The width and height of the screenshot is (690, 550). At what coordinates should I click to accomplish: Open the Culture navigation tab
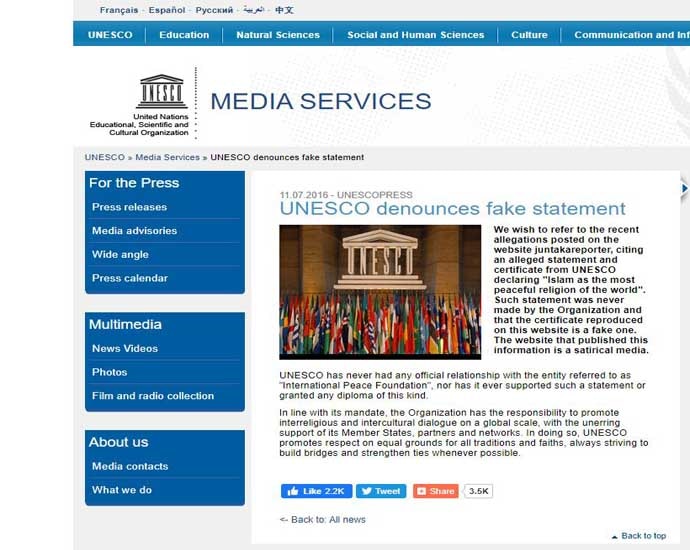coord(529,35)
